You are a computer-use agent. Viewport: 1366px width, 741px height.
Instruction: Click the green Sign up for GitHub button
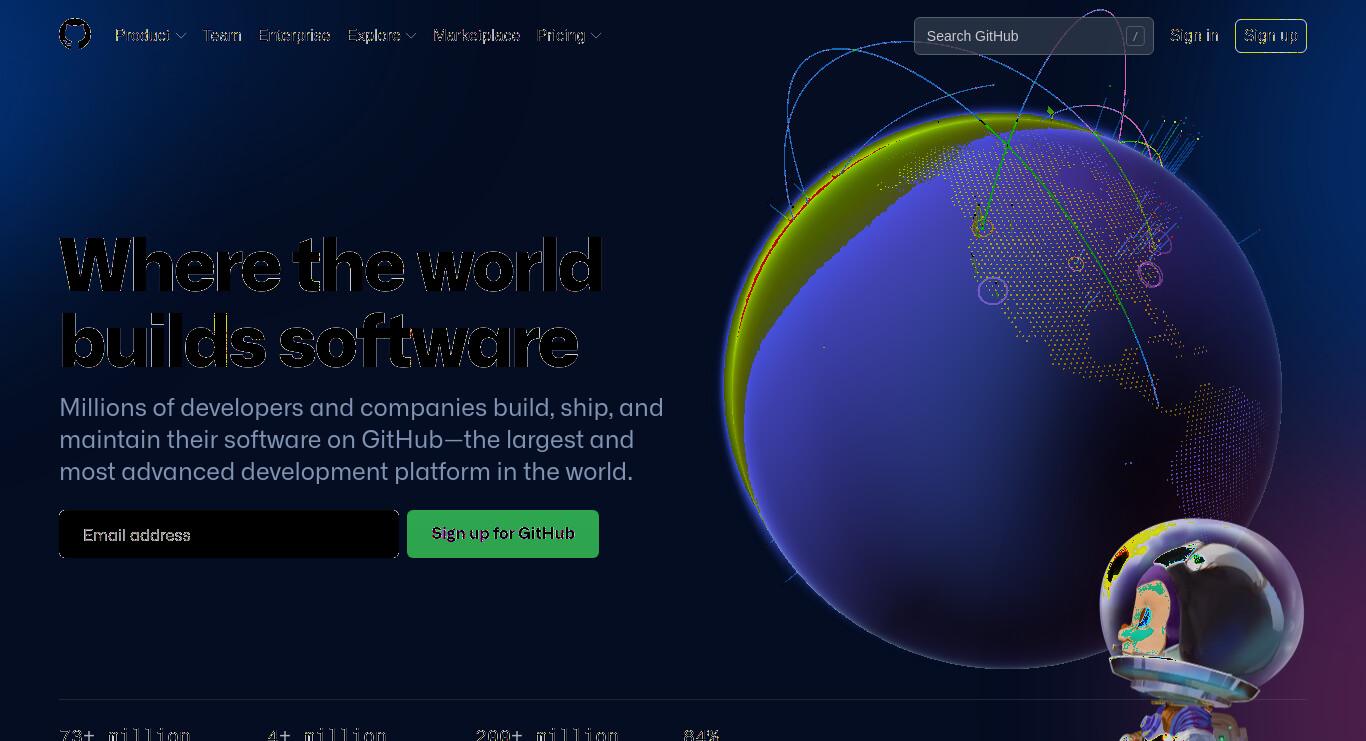click(503, 534)
